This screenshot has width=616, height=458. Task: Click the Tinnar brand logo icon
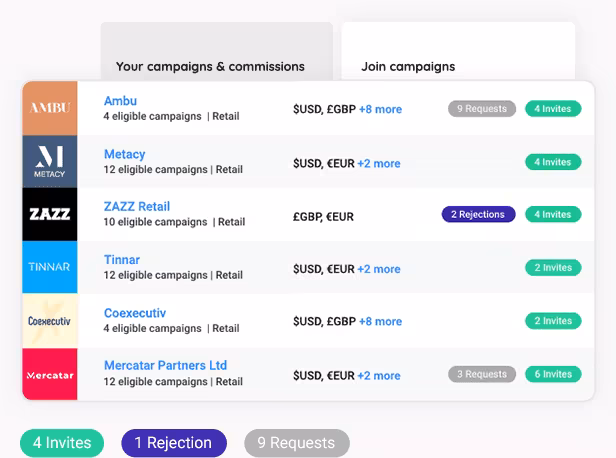[49, 267]
